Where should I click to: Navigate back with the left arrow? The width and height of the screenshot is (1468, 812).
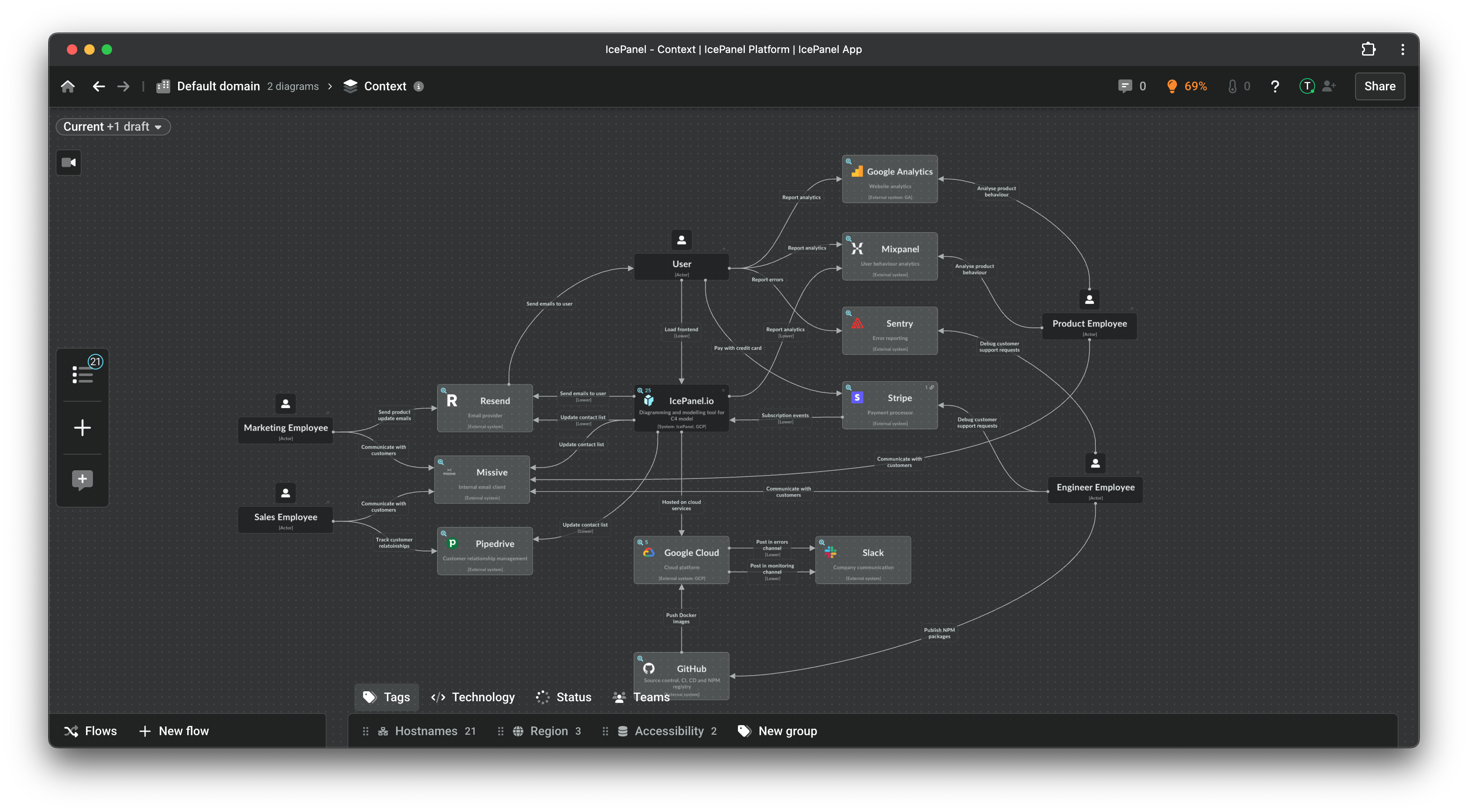click(99, 86)
